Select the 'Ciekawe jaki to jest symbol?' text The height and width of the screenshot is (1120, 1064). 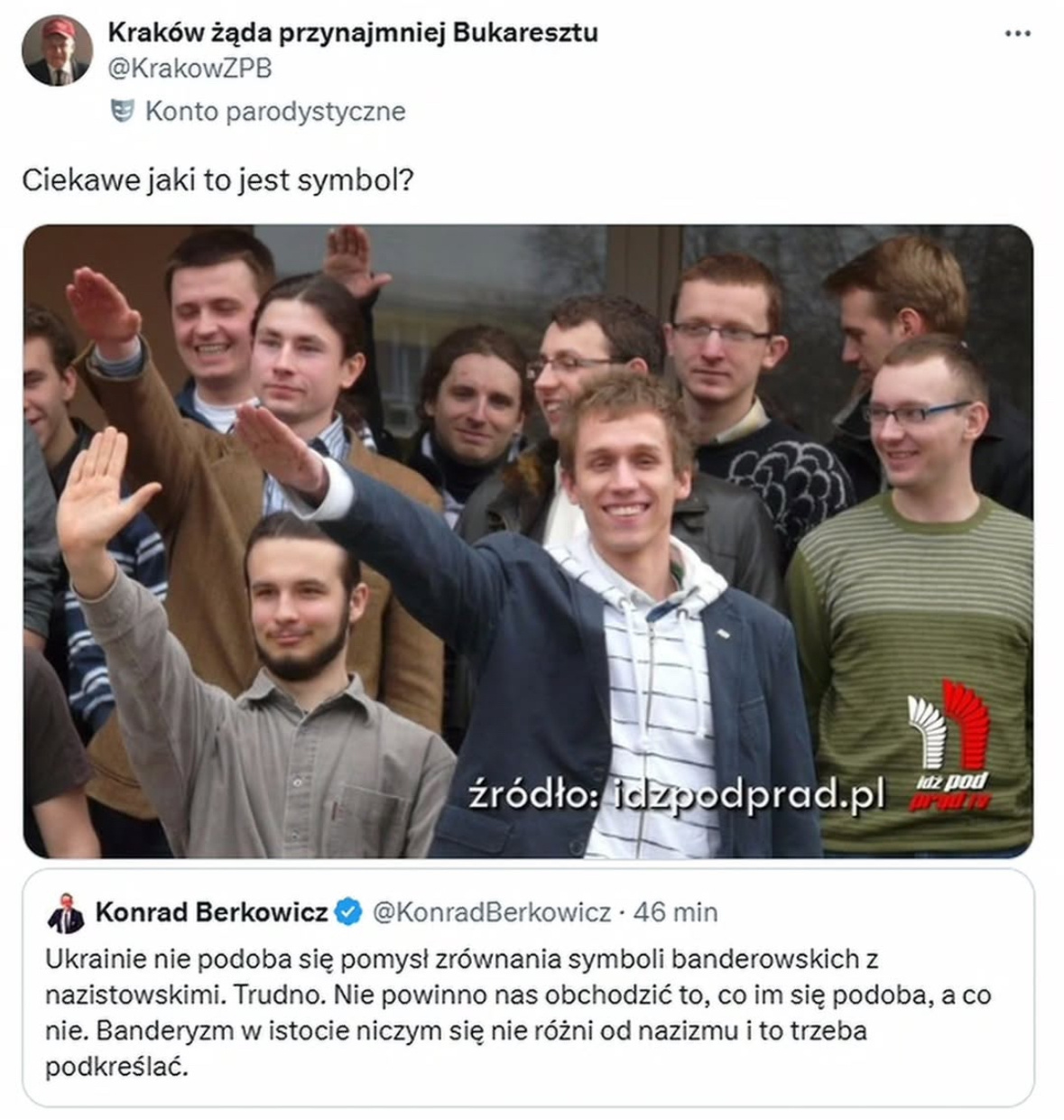pyautogui.click(x=217, y=180)
